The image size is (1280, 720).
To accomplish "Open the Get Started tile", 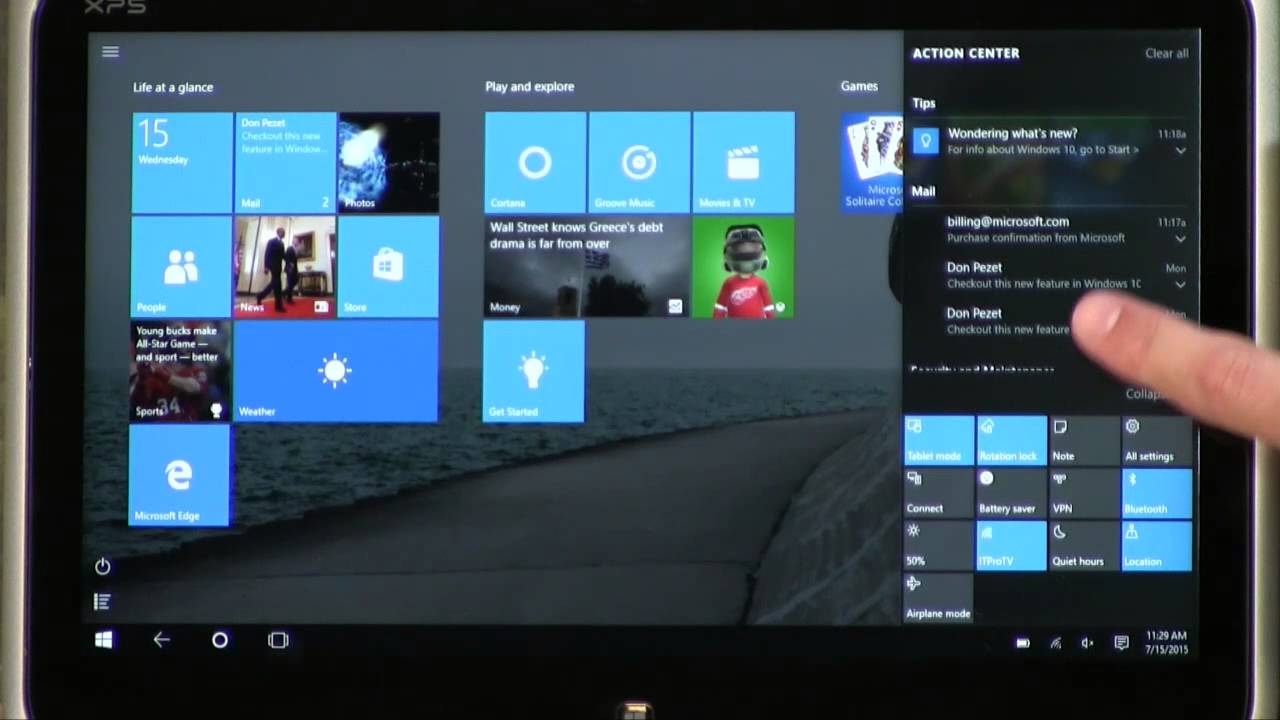I will (534, 371).
